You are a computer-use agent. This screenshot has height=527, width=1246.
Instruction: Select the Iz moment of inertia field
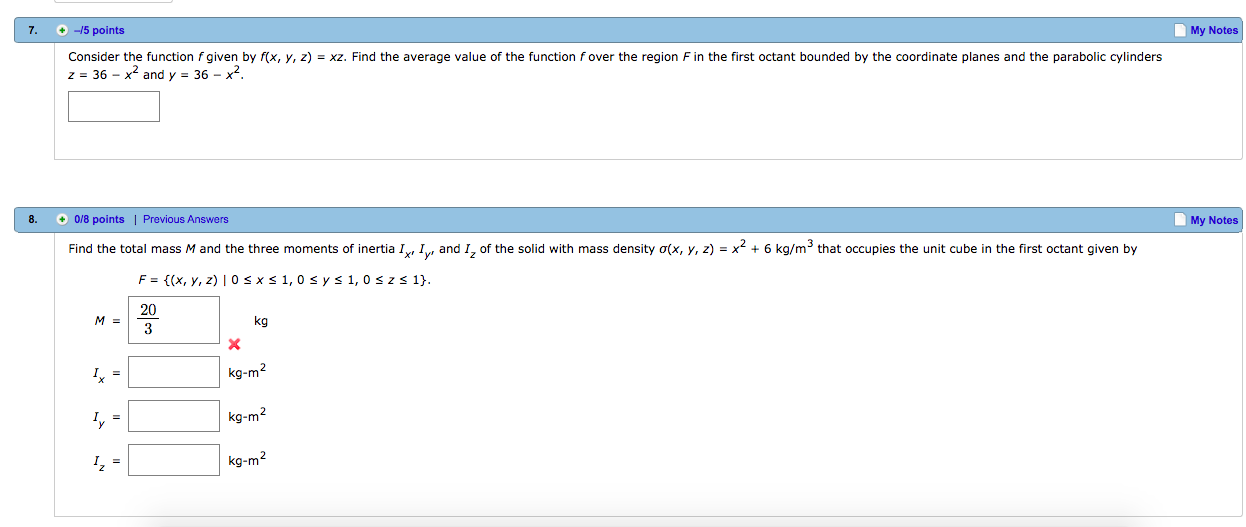pyautogui.click(x=174, y=460)
